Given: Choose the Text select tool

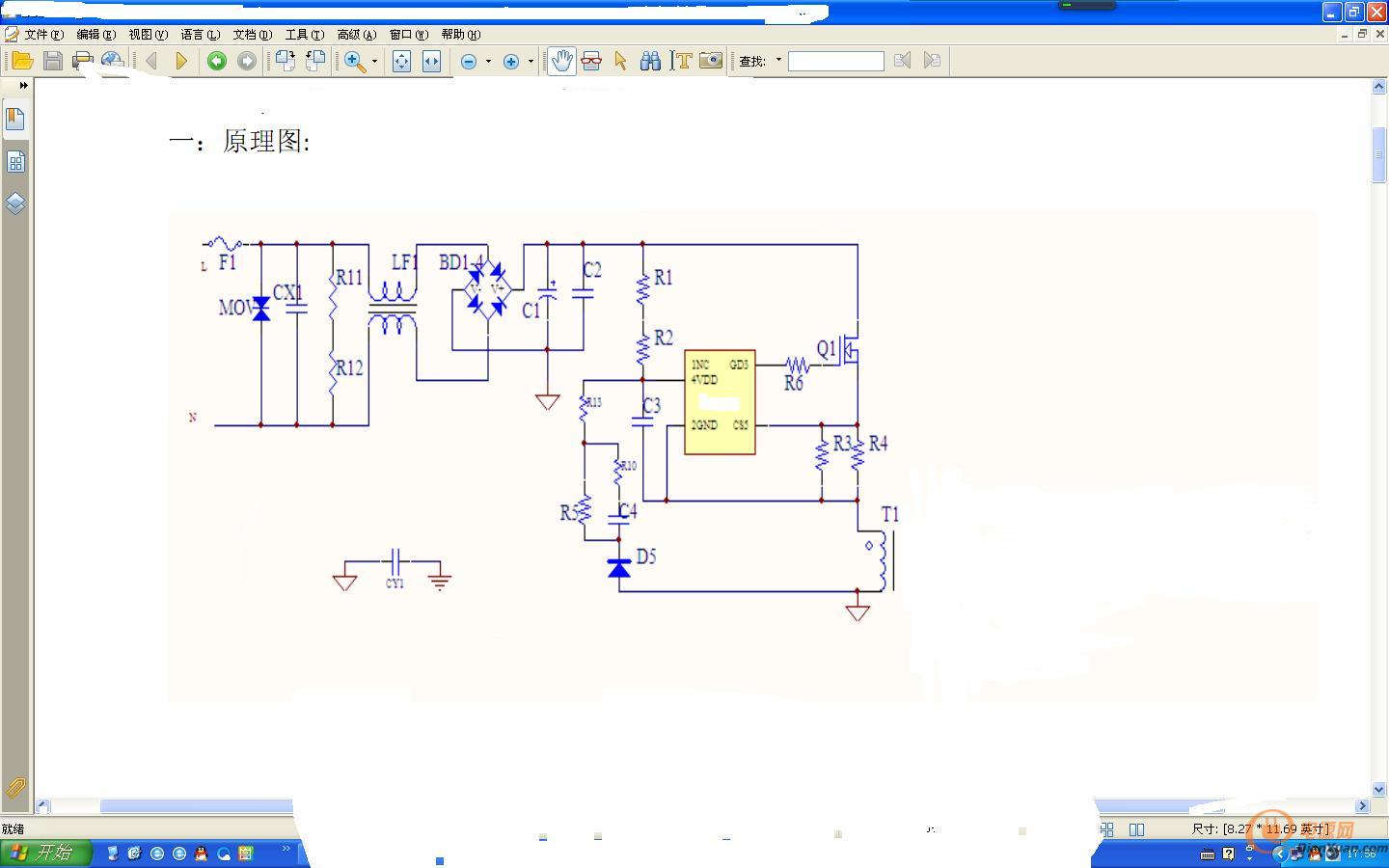Looking at the screenshot, I should click(x=682, y=61).
